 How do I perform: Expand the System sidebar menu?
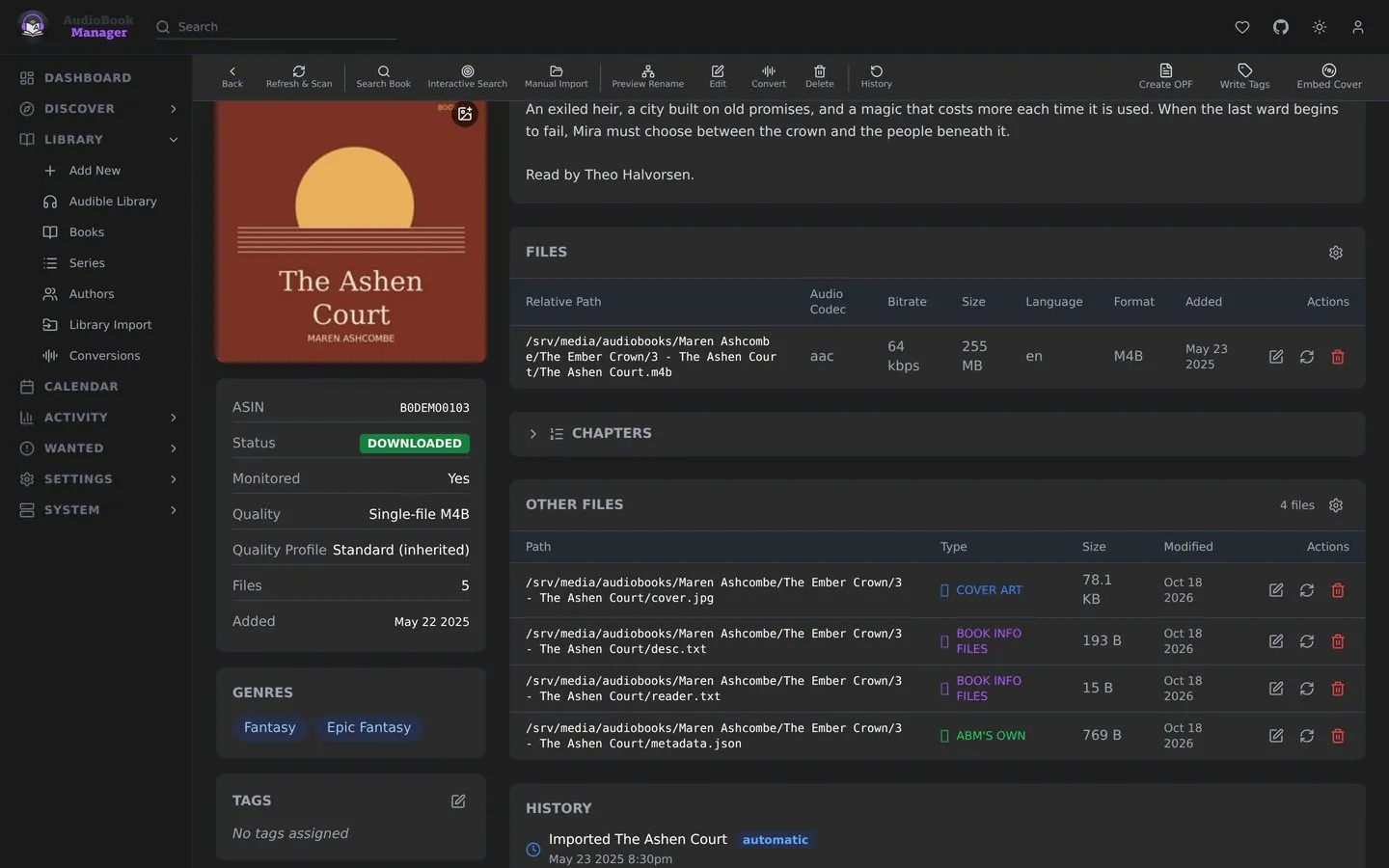(x=174, y=510)
